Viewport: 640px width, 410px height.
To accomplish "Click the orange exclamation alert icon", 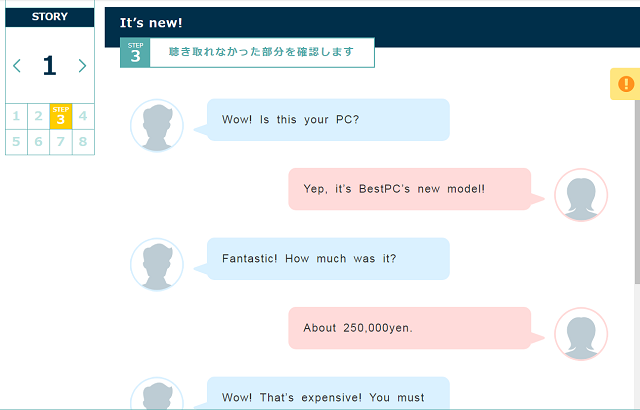I will pos(626,84).
